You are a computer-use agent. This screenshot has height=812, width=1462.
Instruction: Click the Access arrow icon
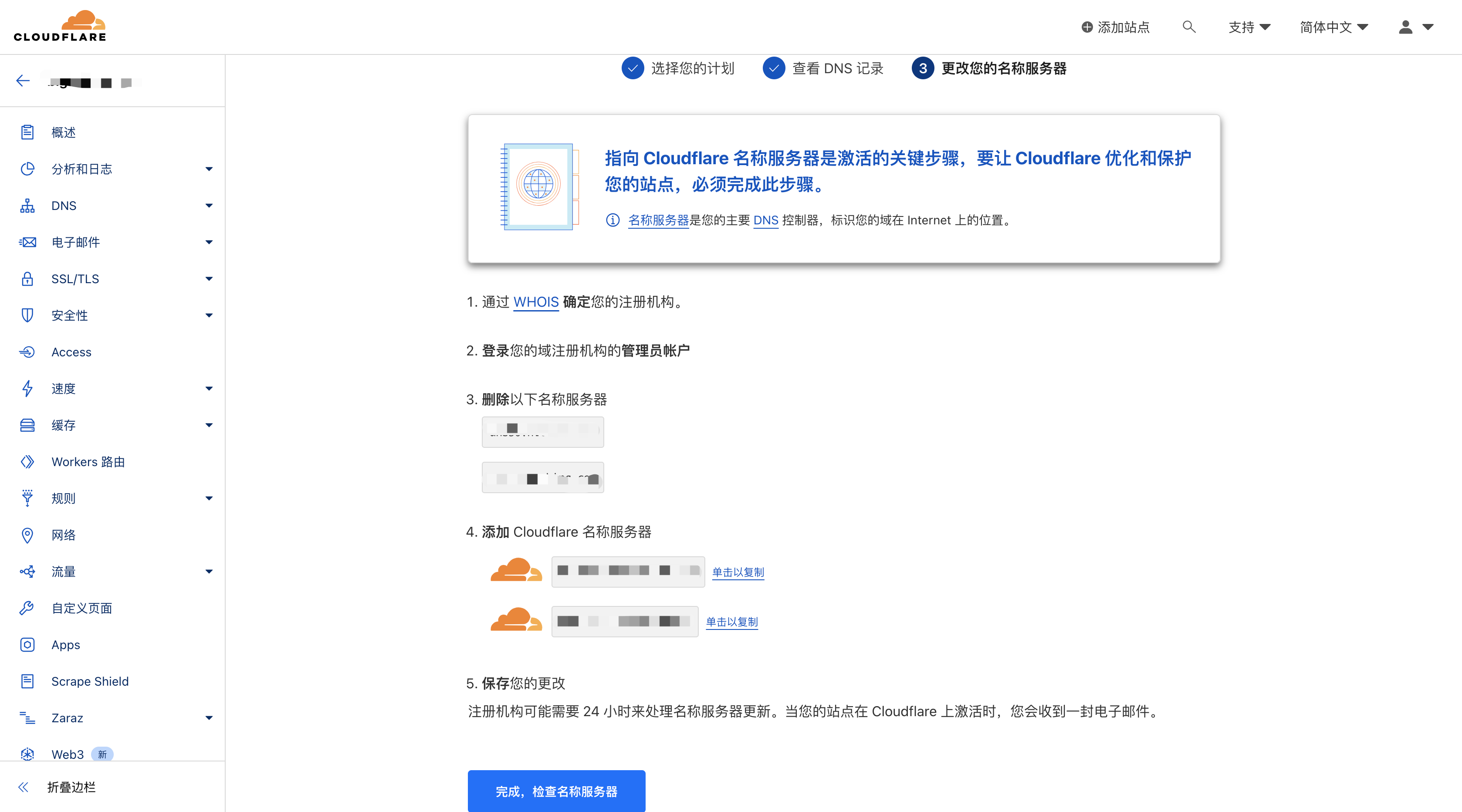coord(27,352)
